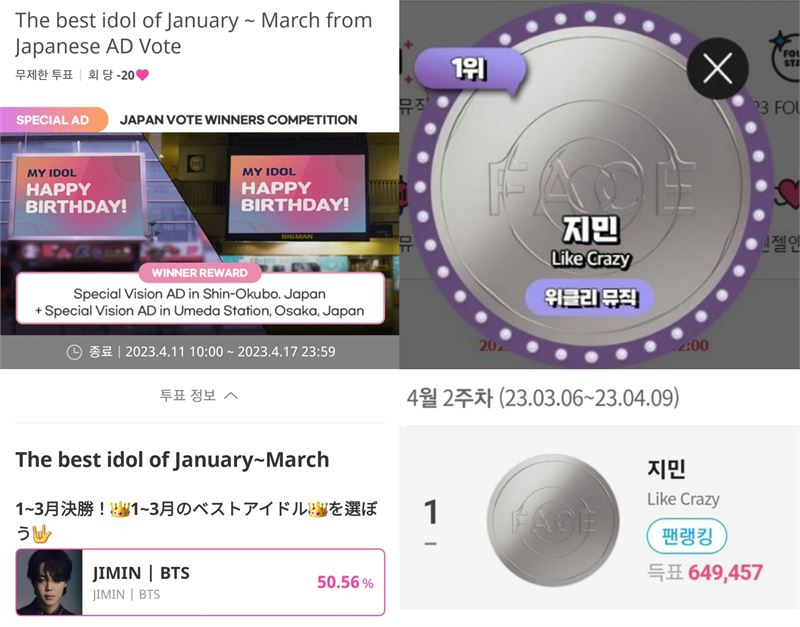Click the 649,457 vote count
800x627 pixels.
tap(725, 572)
